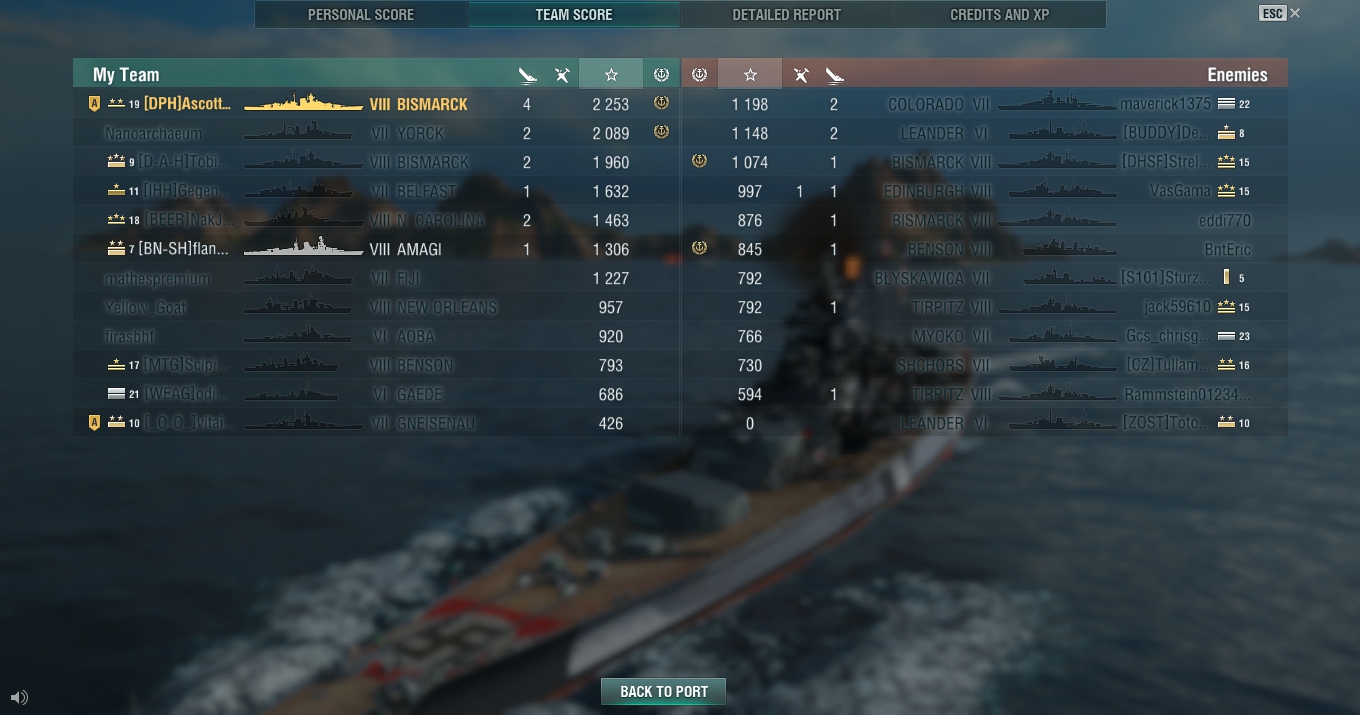This screenshot has height=715, width=1360.
Task: Close results with the ESC button
Action: coord(1272,13)
